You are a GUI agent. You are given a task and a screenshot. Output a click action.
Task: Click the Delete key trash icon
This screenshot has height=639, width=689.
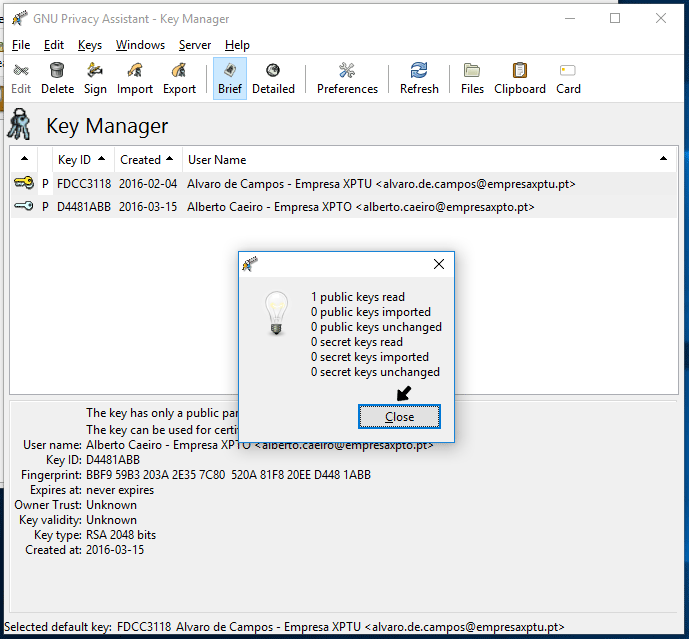57,79
